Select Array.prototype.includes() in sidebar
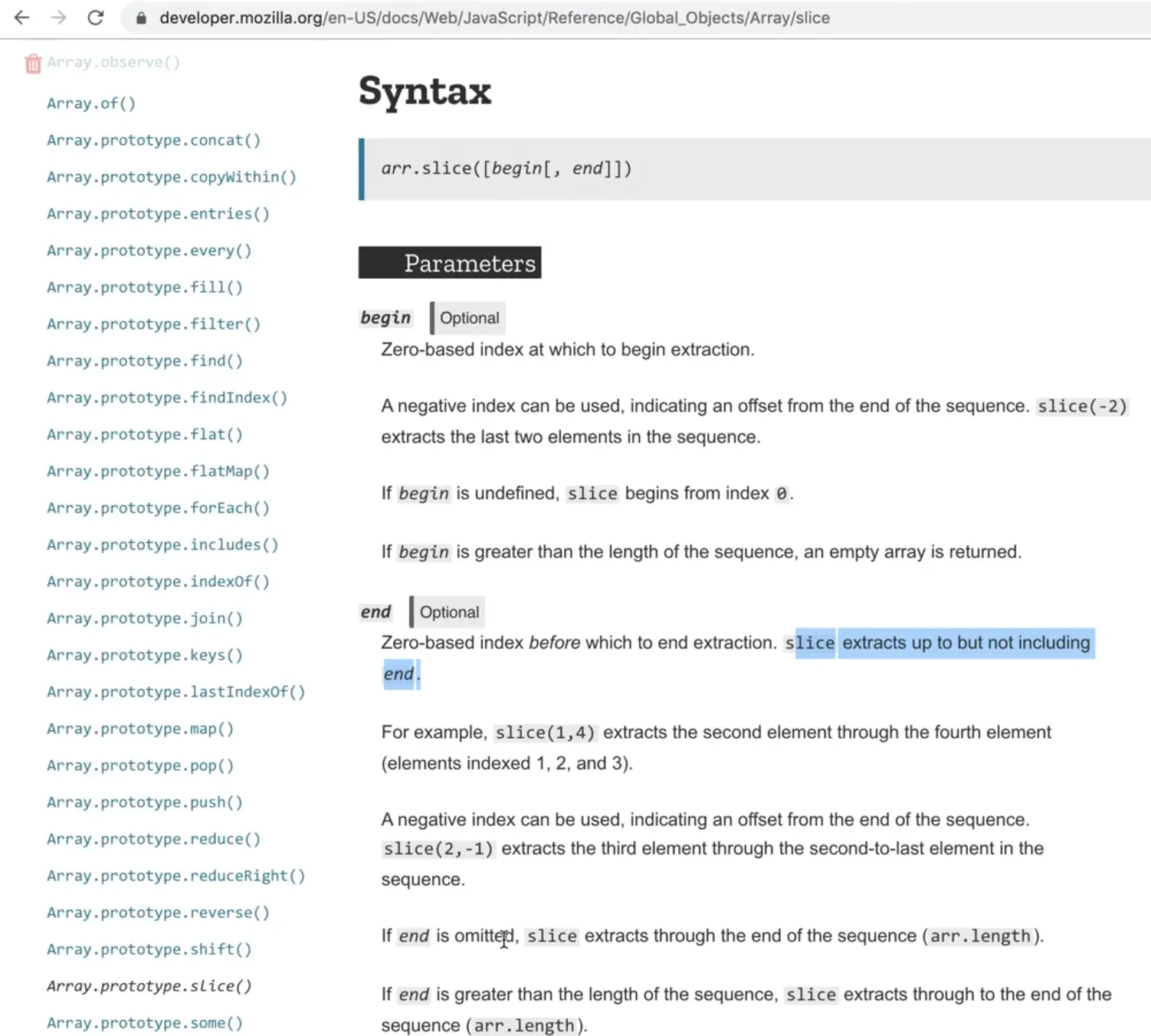This screenshot has width=1151, height=1036. (x=162, y=545)
